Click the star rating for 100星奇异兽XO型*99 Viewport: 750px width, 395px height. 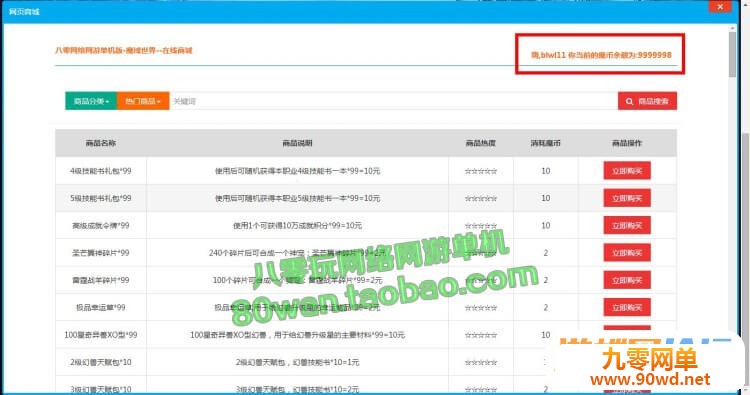pyautogui.click(x=481, y=335)
